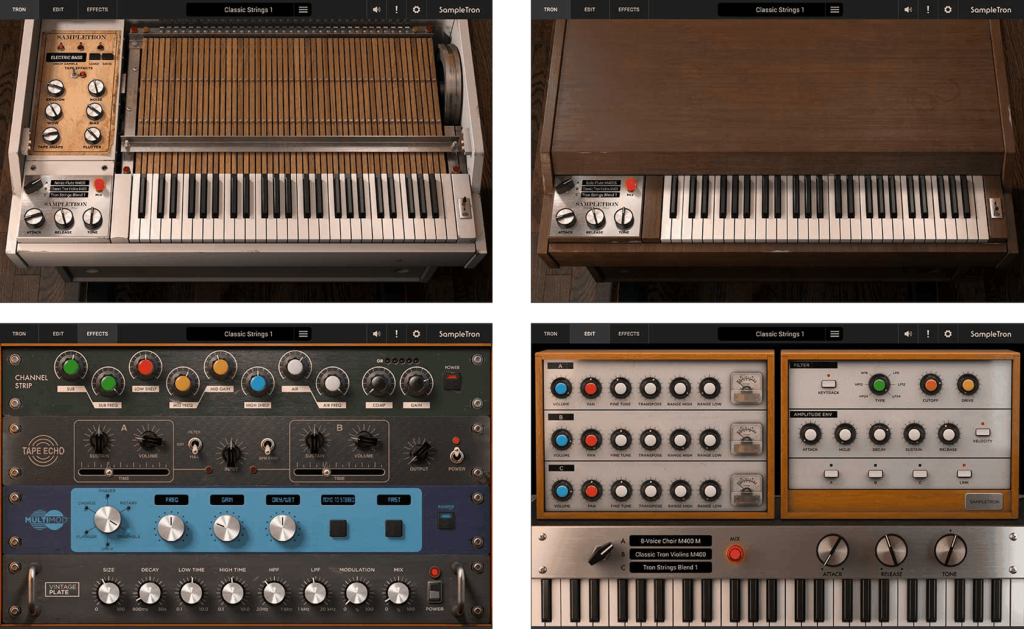Screen dimensions: 1024x629
Task: Click speaker icon in the open-lid Tron window
Action: coord(376,10)
